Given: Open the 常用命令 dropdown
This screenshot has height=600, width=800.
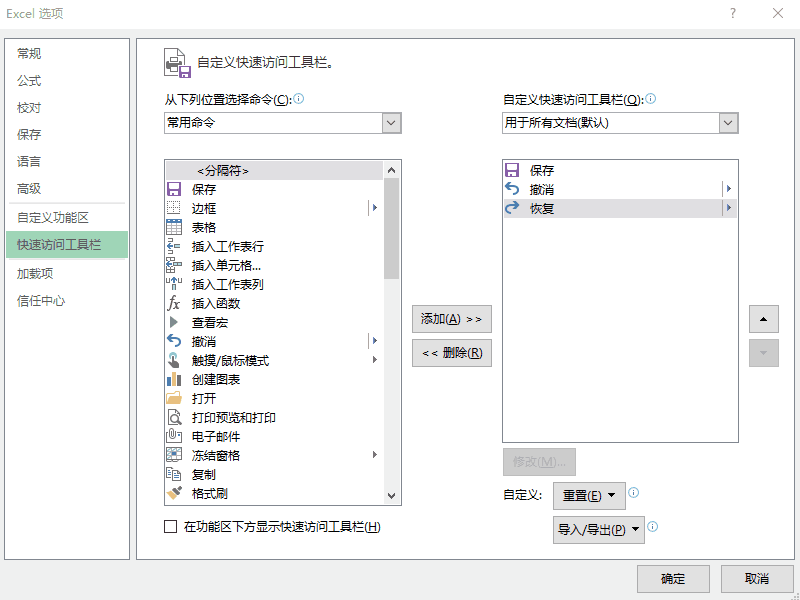Looking at the screenshot, I should pyautogui.click(x=391, y=123).
